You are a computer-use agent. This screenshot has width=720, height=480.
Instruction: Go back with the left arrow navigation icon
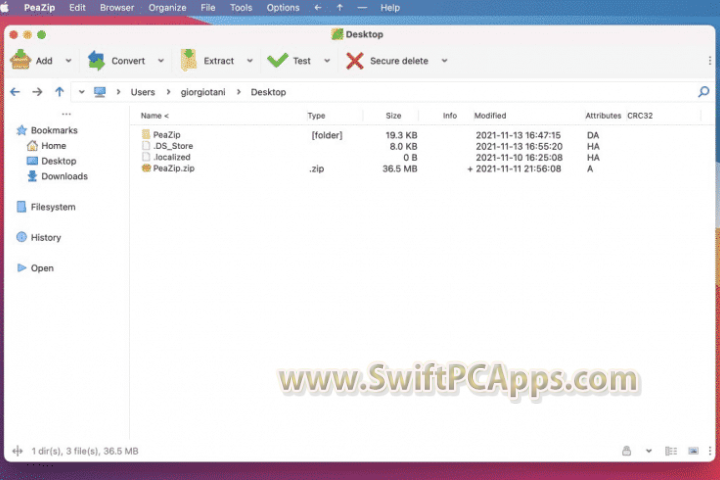15,92
